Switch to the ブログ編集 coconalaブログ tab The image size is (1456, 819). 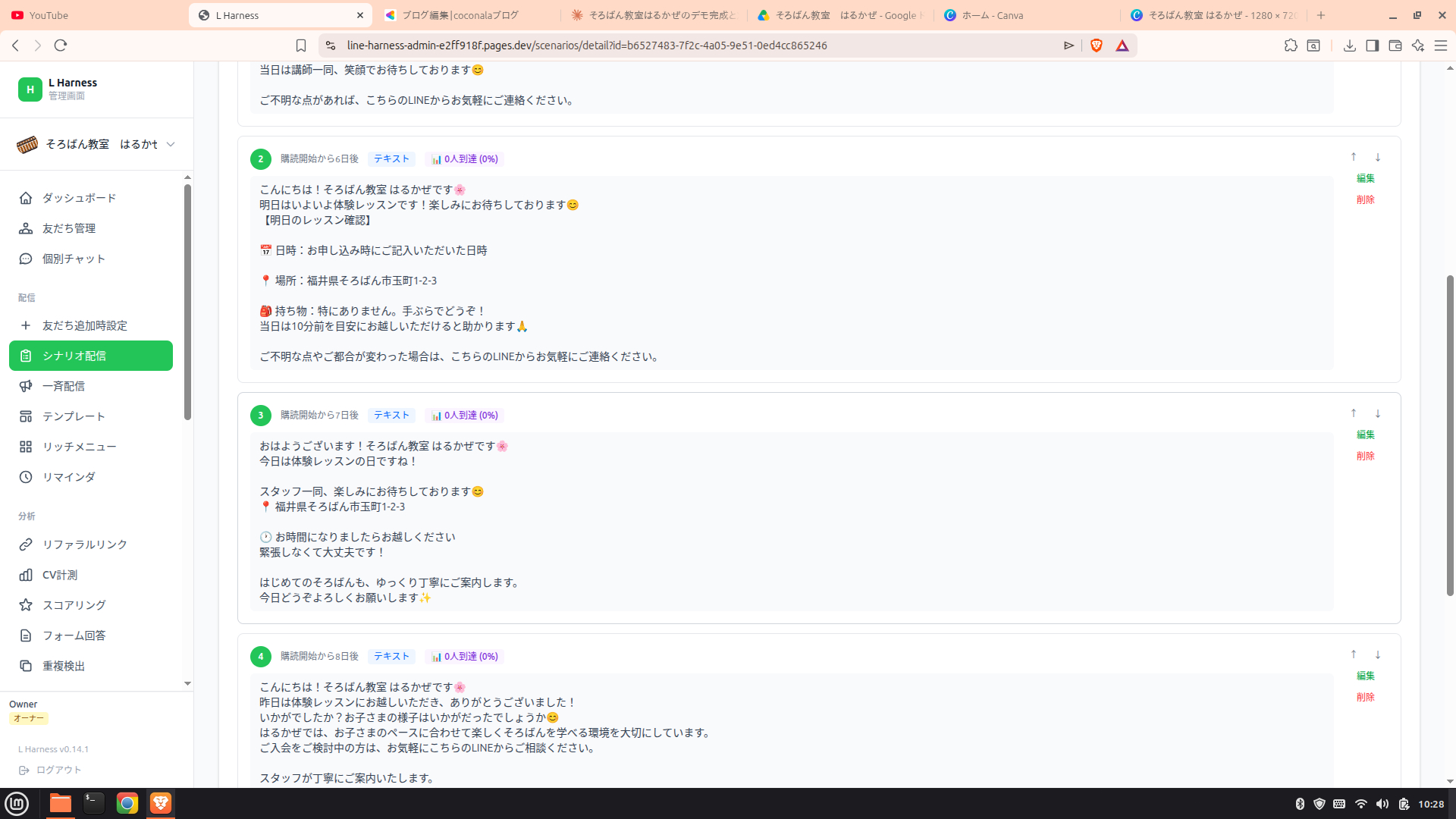click(x=466, y=15)
